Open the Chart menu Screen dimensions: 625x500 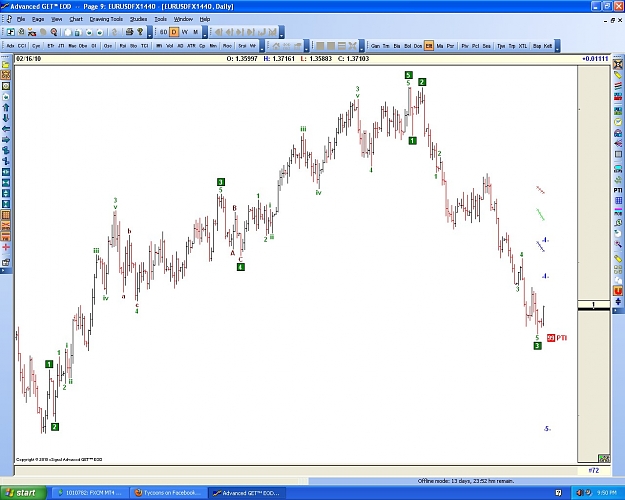point(76,19)
